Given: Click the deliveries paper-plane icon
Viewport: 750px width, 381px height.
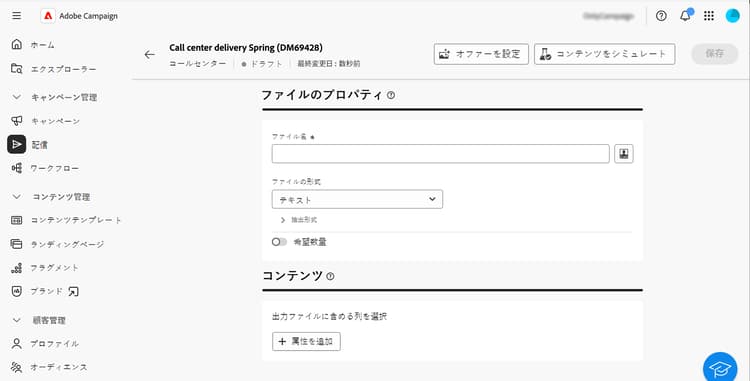Looking at the screenshot, I should tap(16, 144).
